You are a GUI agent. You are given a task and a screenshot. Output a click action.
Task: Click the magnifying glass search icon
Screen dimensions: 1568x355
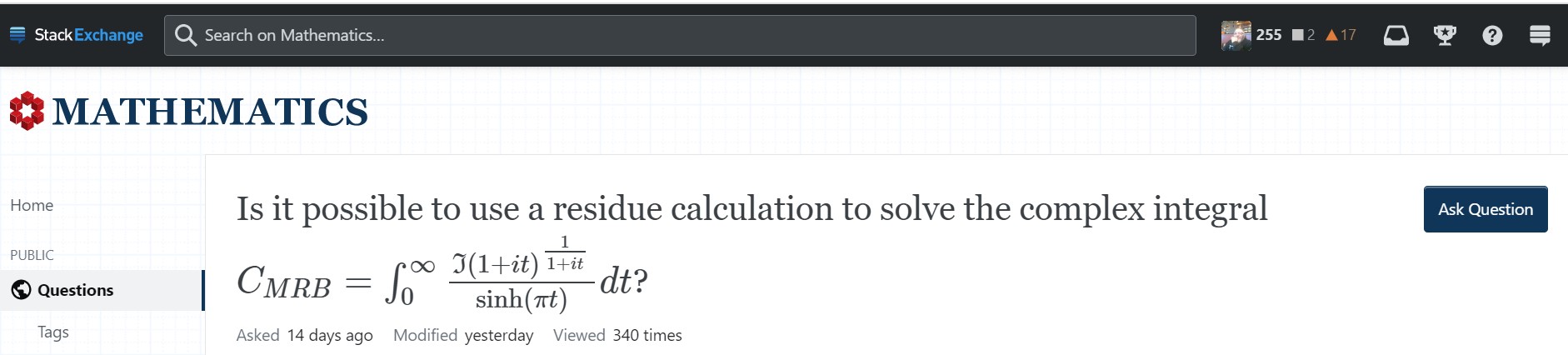pyautogui.click(x=186, y=35)
